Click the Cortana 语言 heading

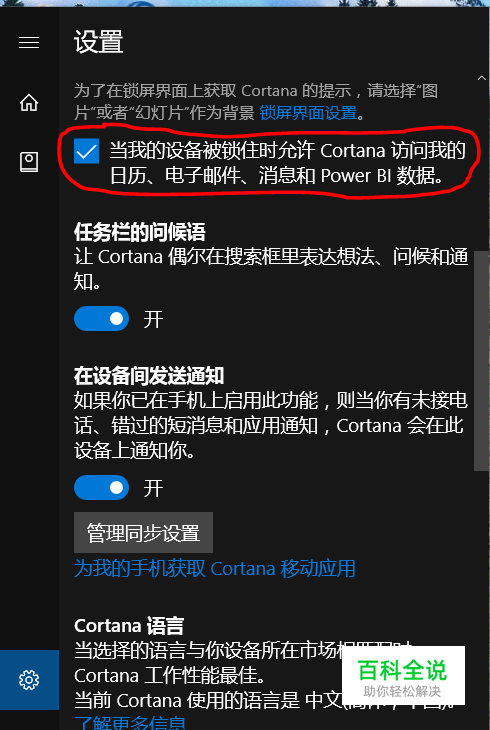pyautogui.click(x=129, y=626)
